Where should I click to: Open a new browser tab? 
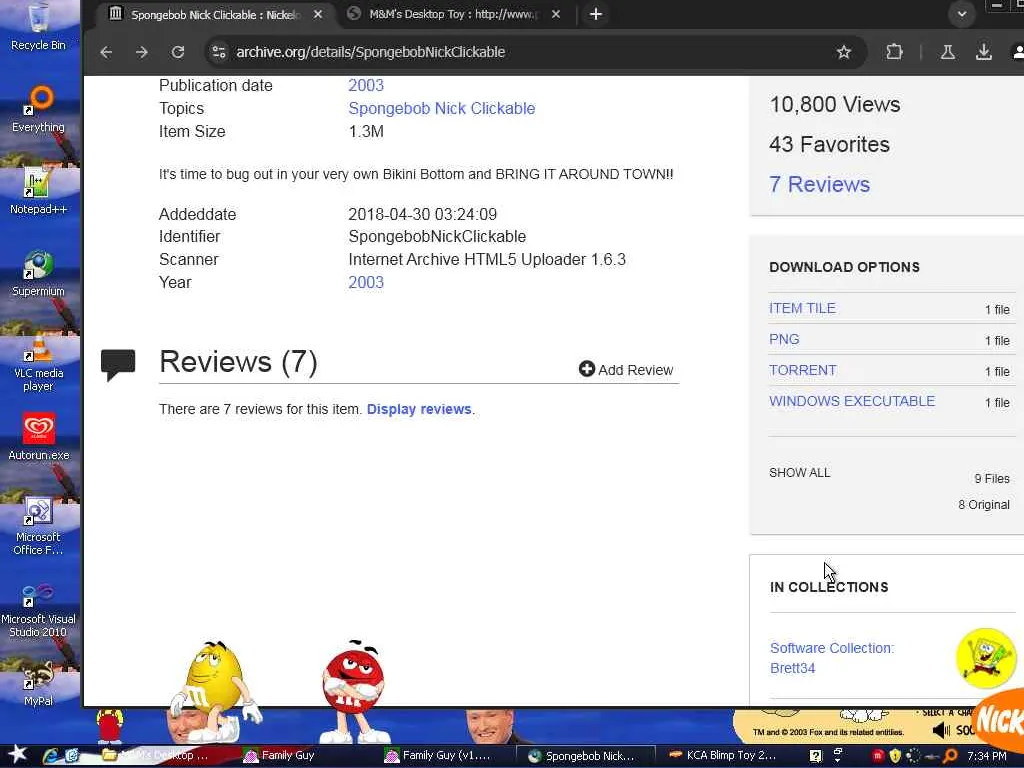(x=596, y=14)
